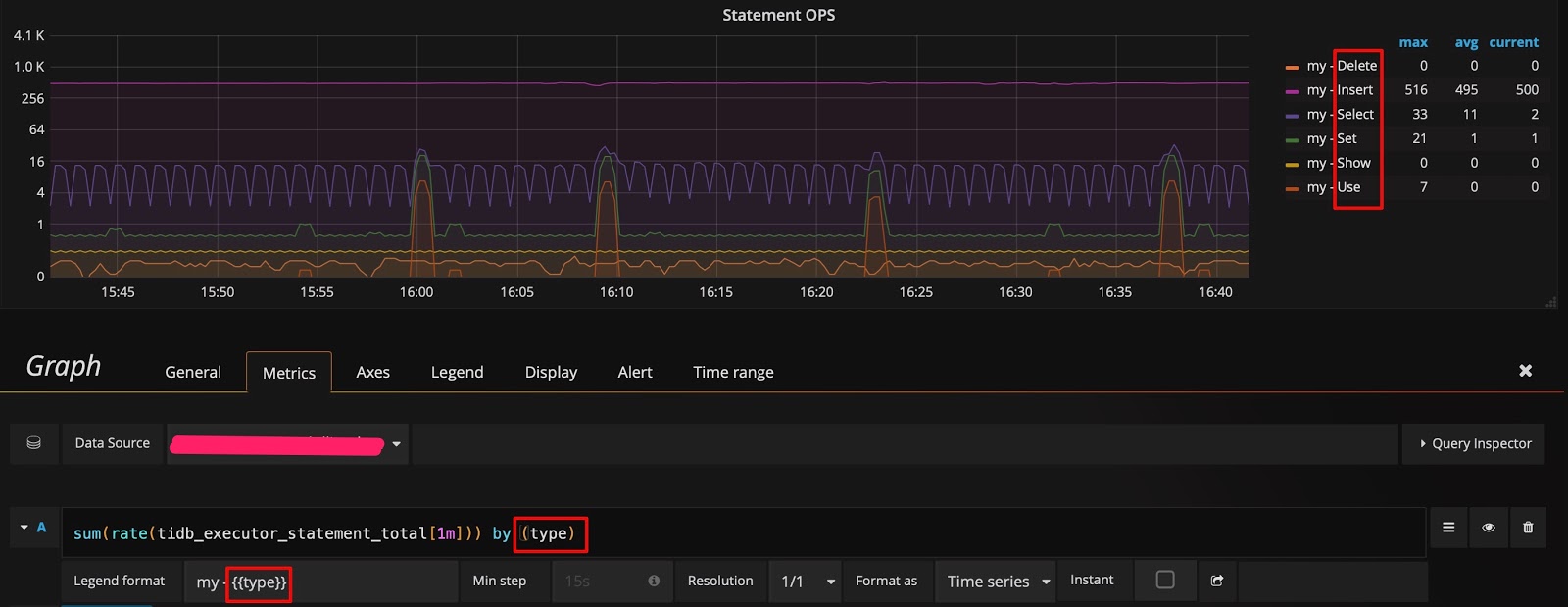Open the Query Inspector
Image resolution: width=1568 pixels, height=607 pixels.
[1474, 444]
